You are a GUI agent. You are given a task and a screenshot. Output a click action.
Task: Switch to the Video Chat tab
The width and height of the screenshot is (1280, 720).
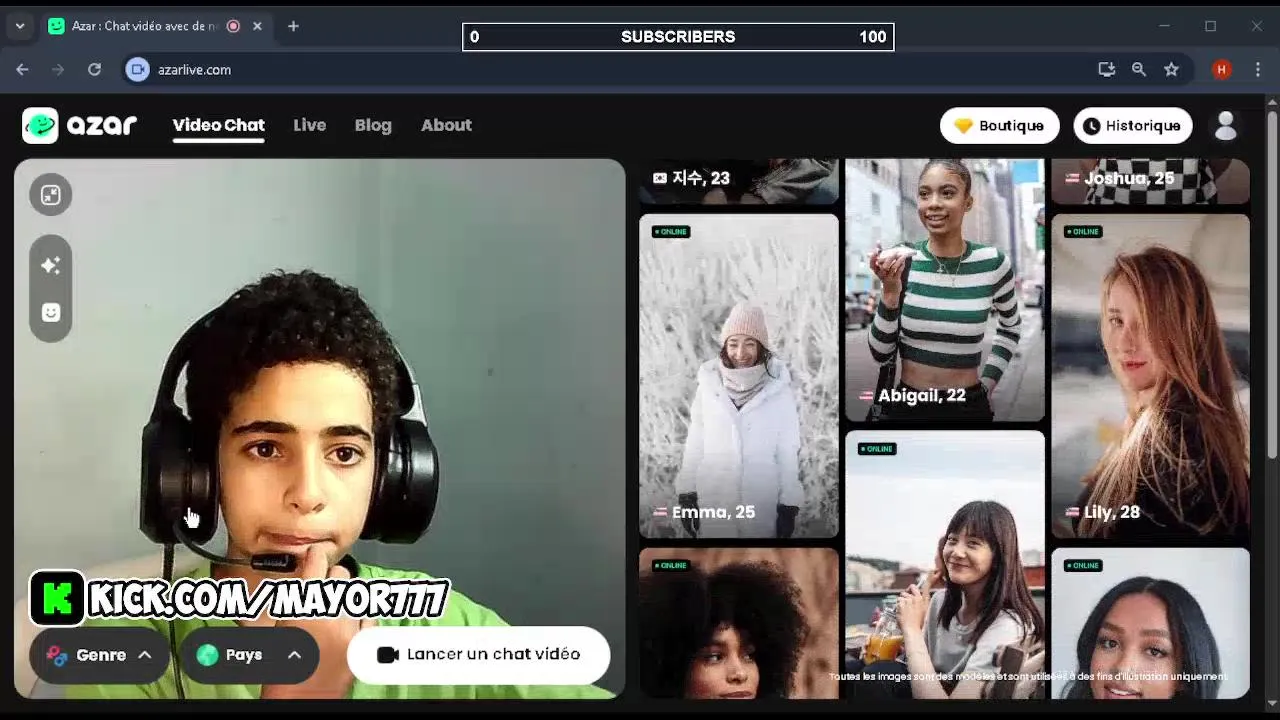click(218, 125)
